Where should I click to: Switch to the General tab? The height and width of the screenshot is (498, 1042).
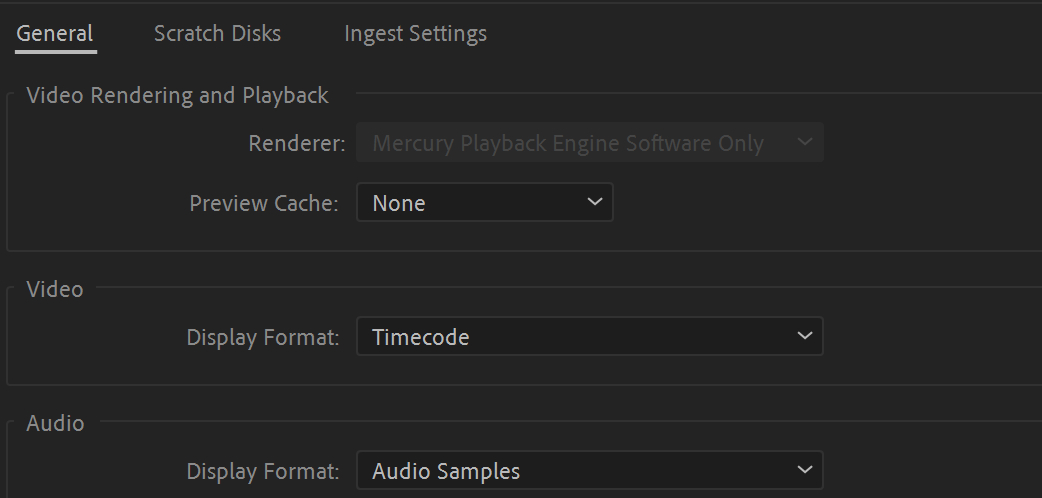click(55, 34)
